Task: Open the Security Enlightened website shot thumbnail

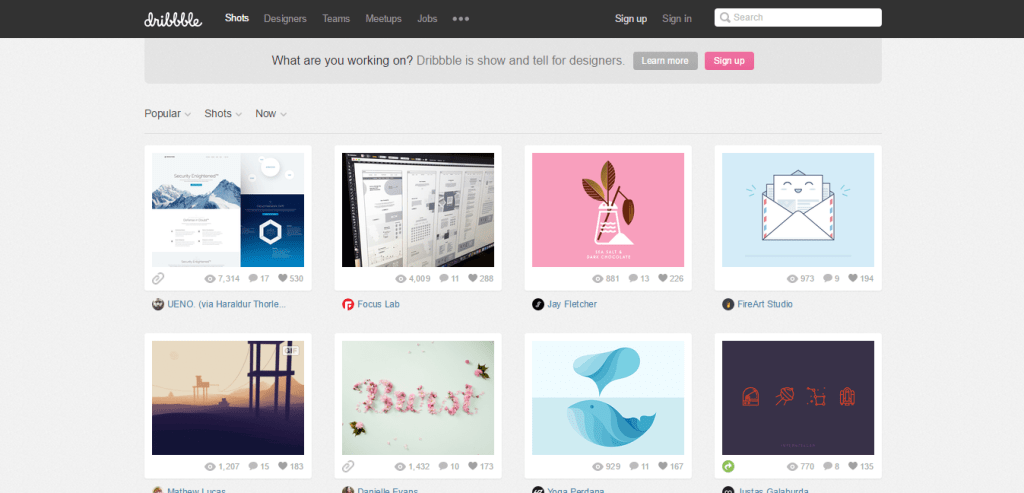Action: 228,210
